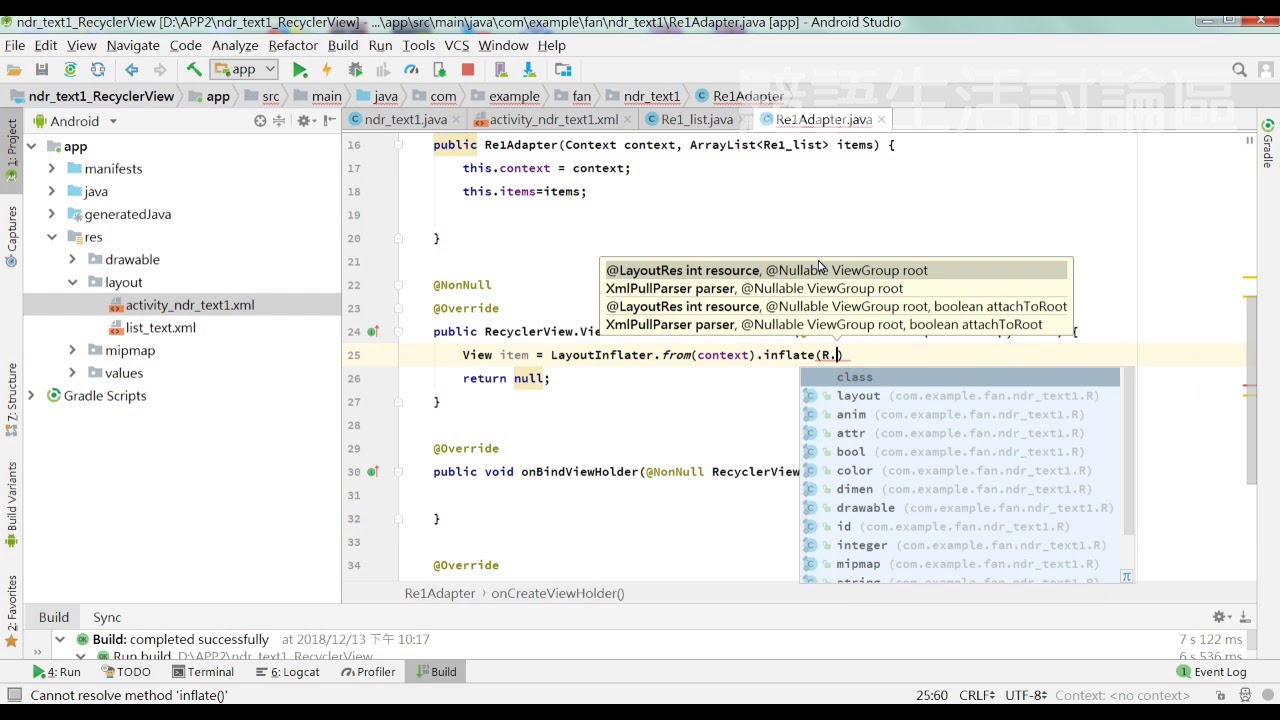Run the app with green play icon
This screenshot has width=1280, height=720.
pos(299,70)
